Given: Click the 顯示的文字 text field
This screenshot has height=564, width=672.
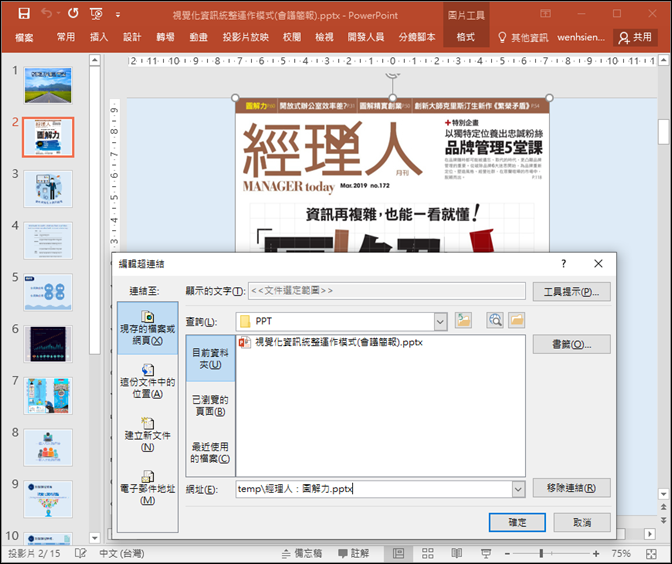Looking at the screenshot, I should (387, 291).
